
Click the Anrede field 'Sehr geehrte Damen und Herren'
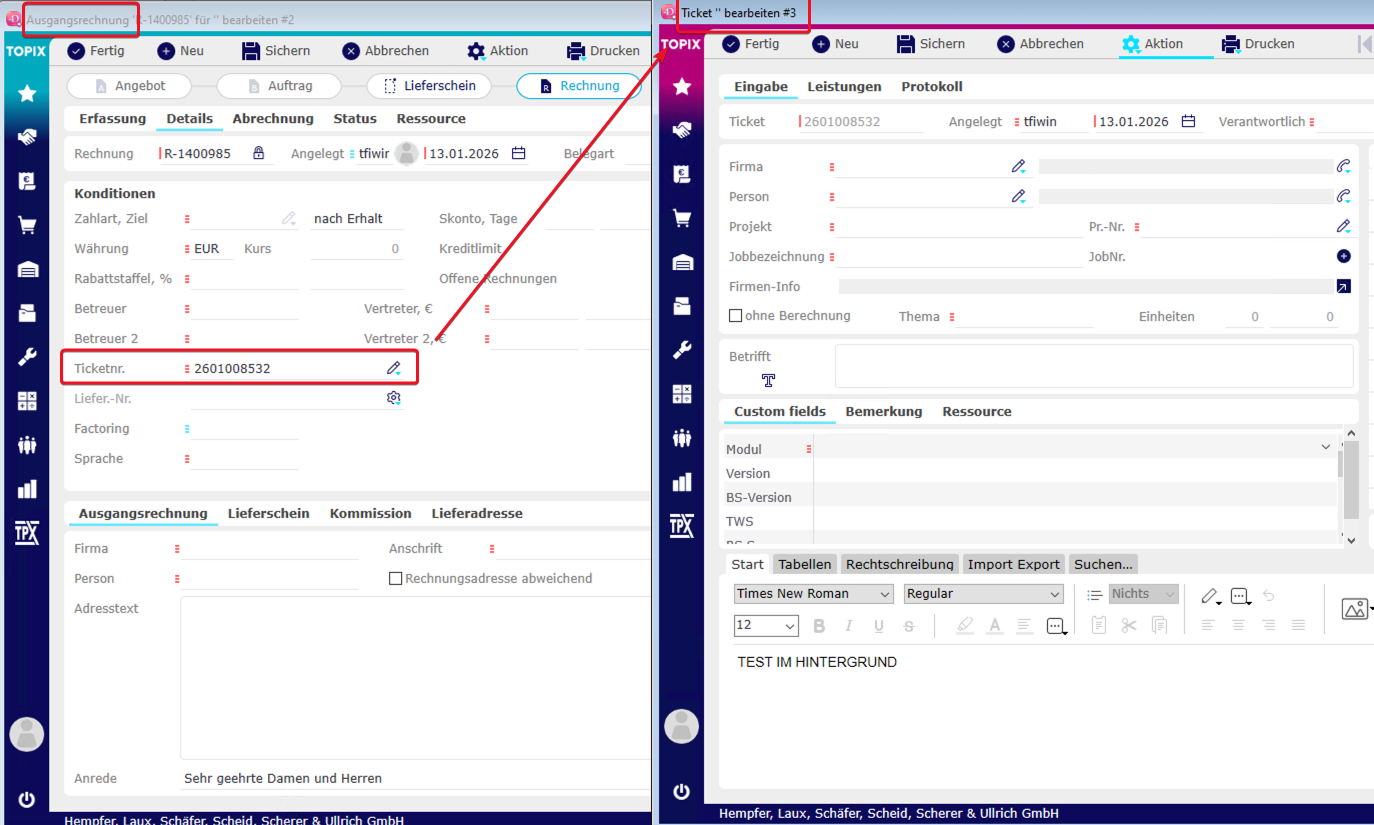[415, 779]
